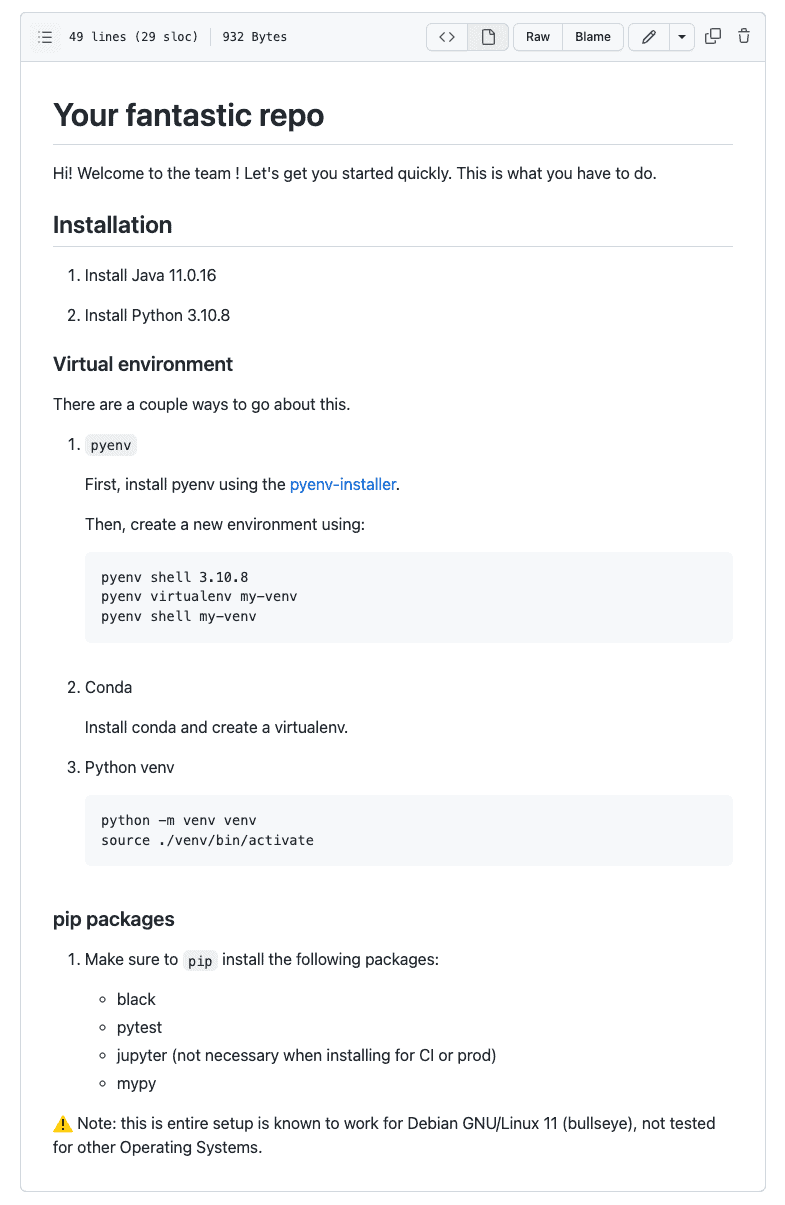The width and height of the screenshot is (785, 1205).
Task: Click 'pyenv shell 3.10.8' code line
Action: click(x=175, y=577)
